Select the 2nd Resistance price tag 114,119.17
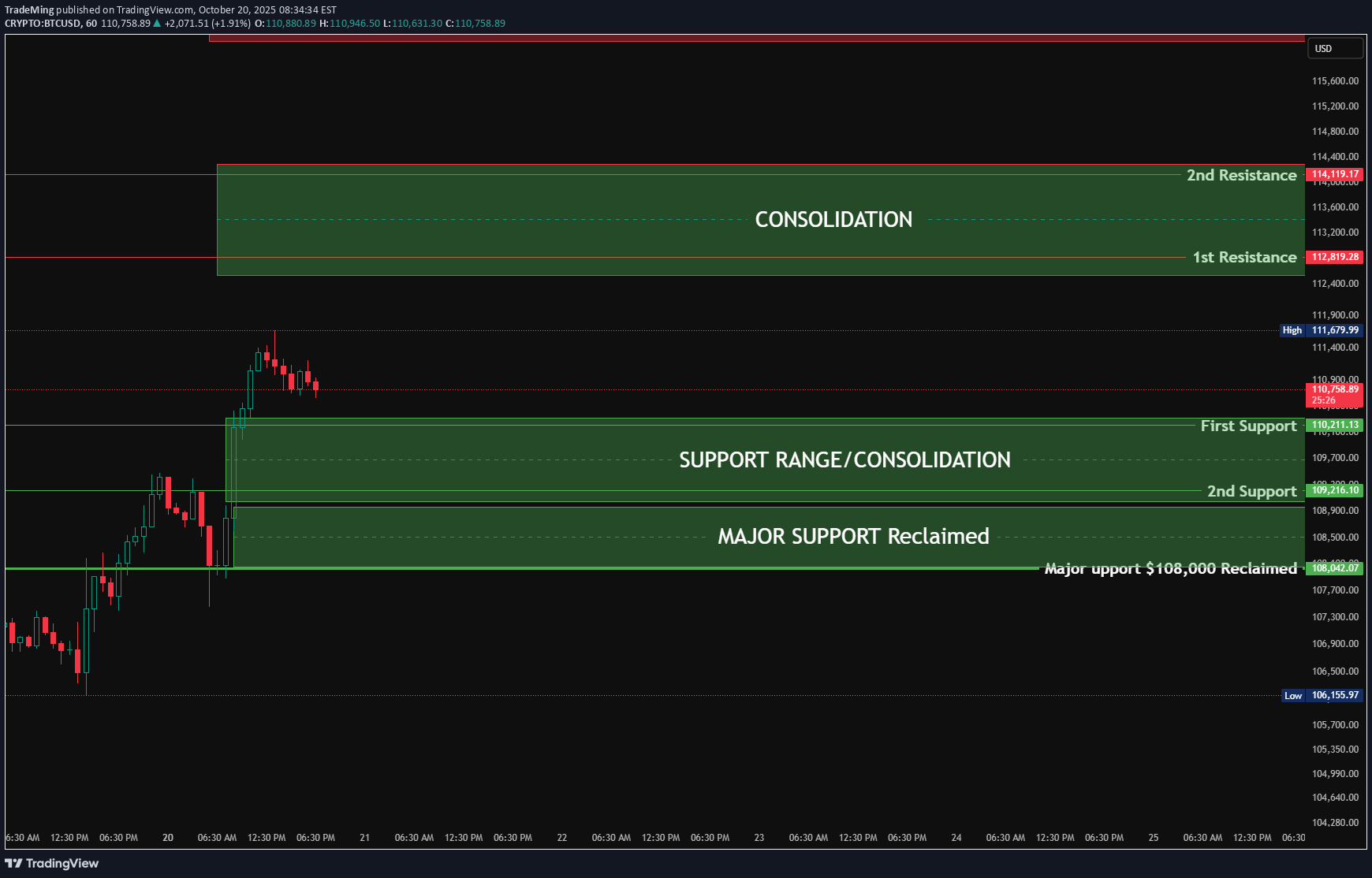Viewport: 1372px width, 878px height. [1334, 175]
